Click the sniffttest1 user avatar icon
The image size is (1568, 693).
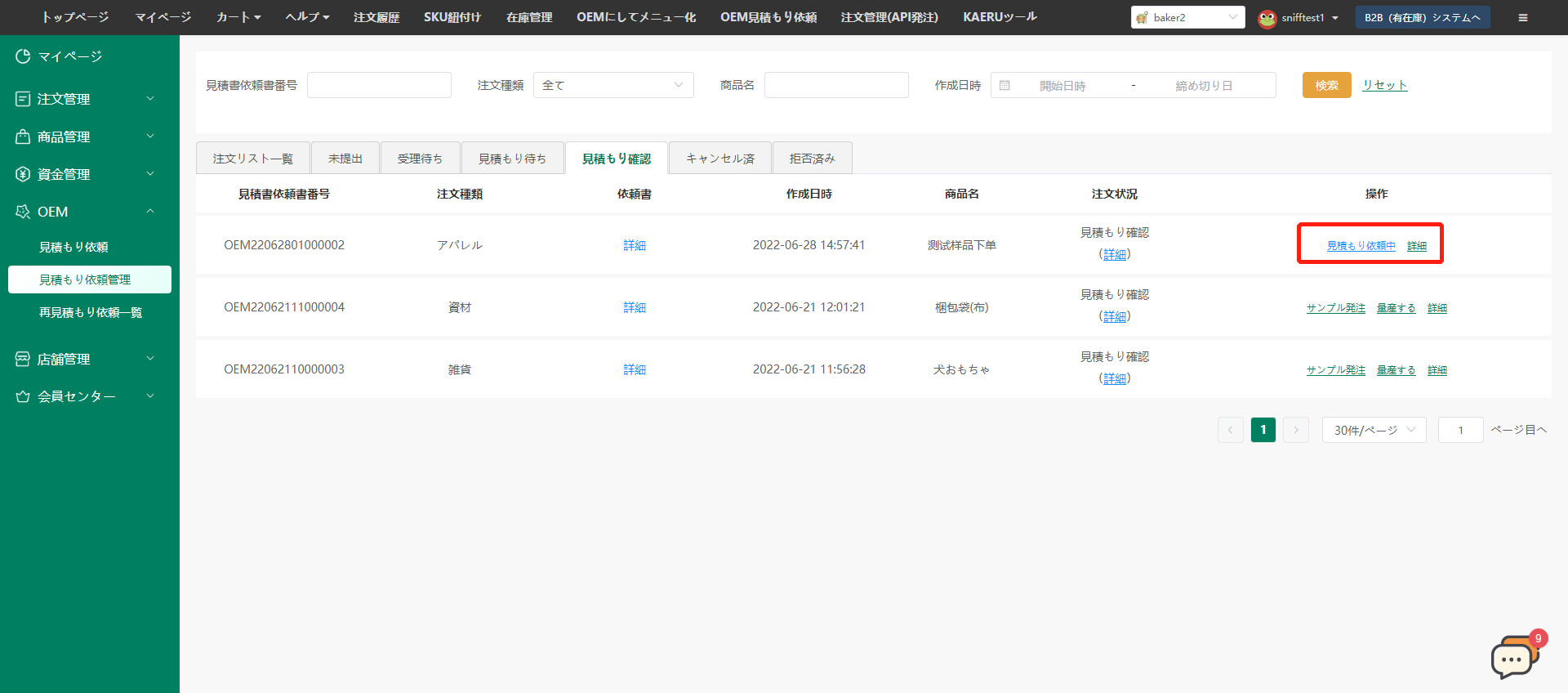click(1267, 18)
